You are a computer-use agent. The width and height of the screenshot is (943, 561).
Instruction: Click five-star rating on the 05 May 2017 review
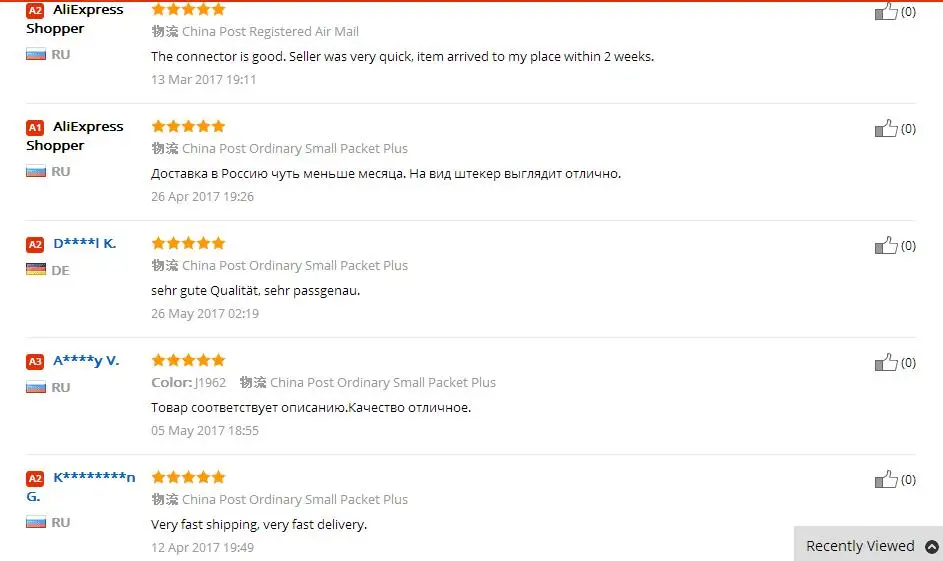click(188, 360)
